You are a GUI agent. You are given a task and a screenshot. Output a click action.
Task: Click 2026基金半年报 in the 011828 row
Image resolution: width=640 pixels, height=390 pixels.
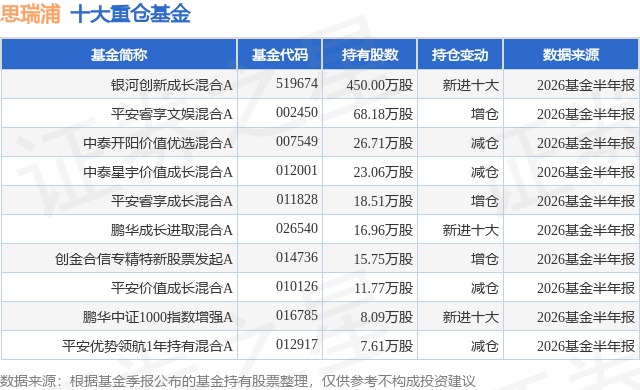(x=586, y=201)
